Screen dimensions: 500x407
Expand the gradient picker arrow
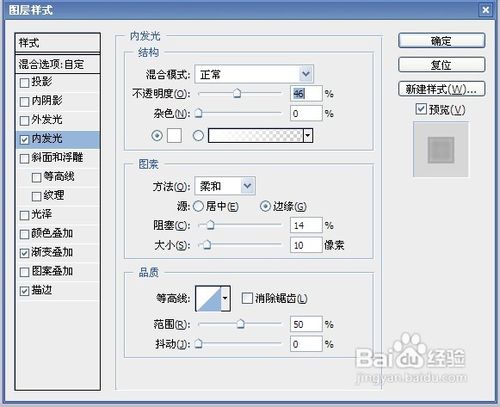pos(308,136)
